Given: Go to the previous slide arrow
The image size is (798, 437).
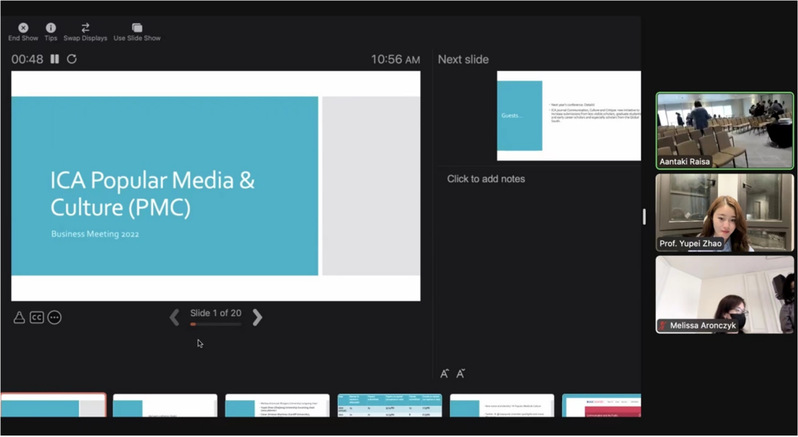Looking at the screenshot, I should tap(175, 317).
